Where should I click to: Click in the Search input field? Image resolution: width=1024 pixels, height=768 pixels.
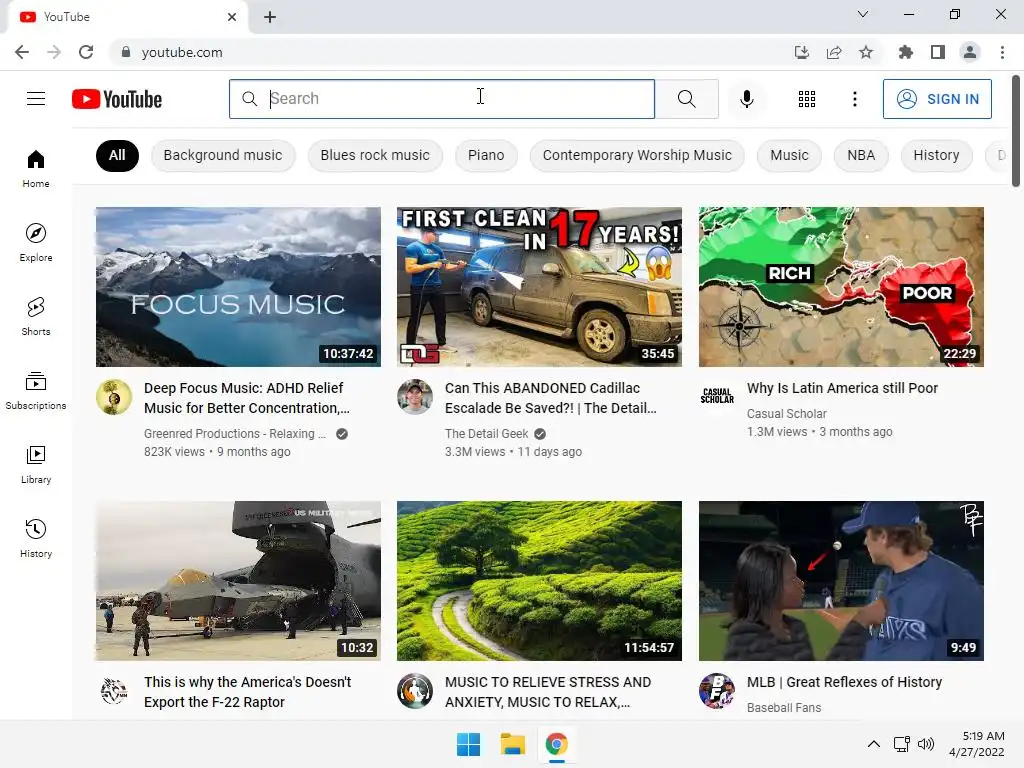[442, 99]
